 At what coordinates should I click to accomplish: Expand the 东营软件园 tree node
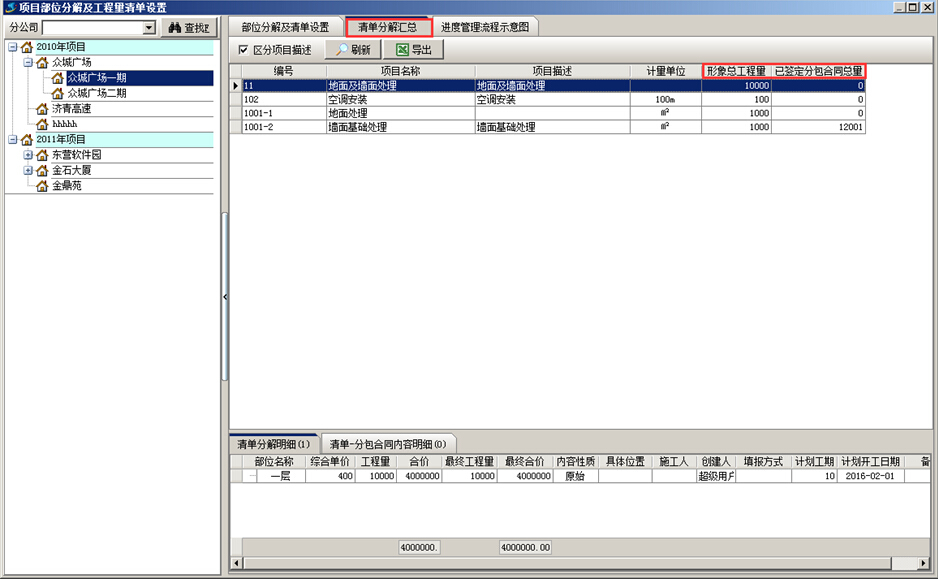tap(28, 155)
